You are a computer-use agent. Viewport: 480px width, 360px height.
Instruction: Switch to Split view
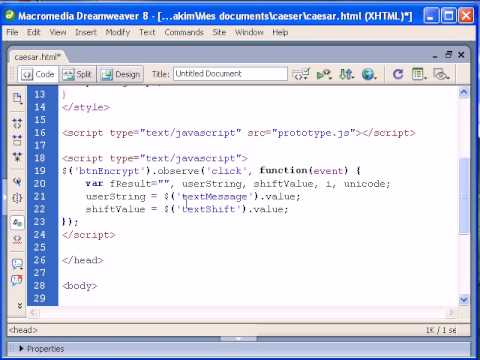pyautogui.click(x=77, y=74)
